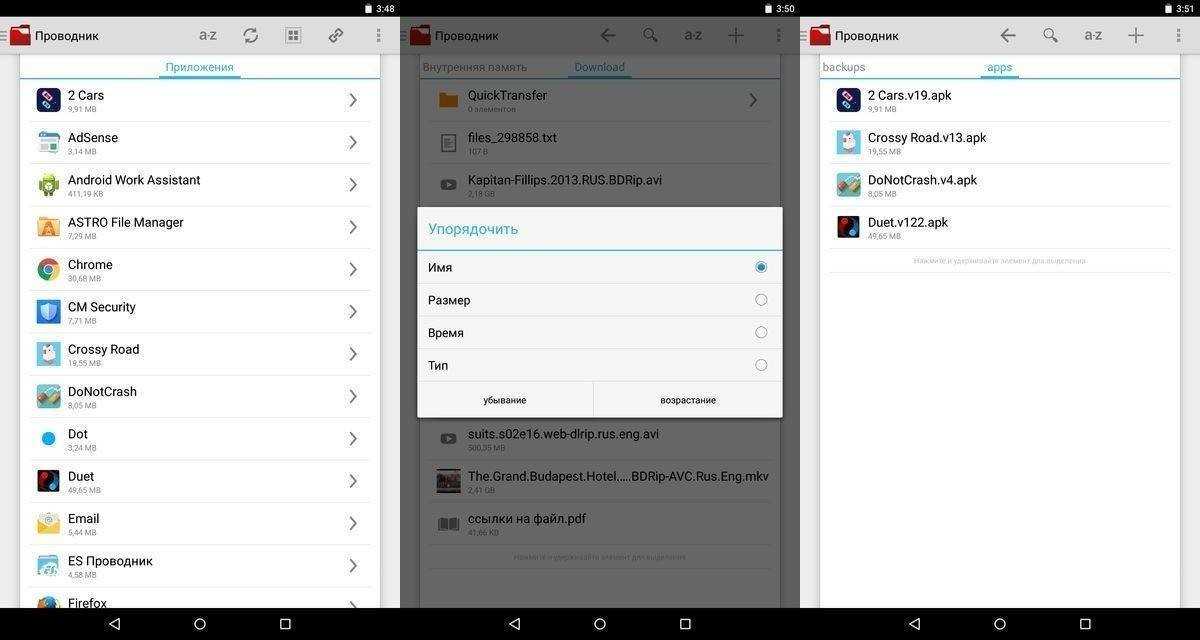Viewport: 1200px width, 640px height.
Task: Go back using arrow in apps folder toolbar
Action: (x=1008, y=35)
